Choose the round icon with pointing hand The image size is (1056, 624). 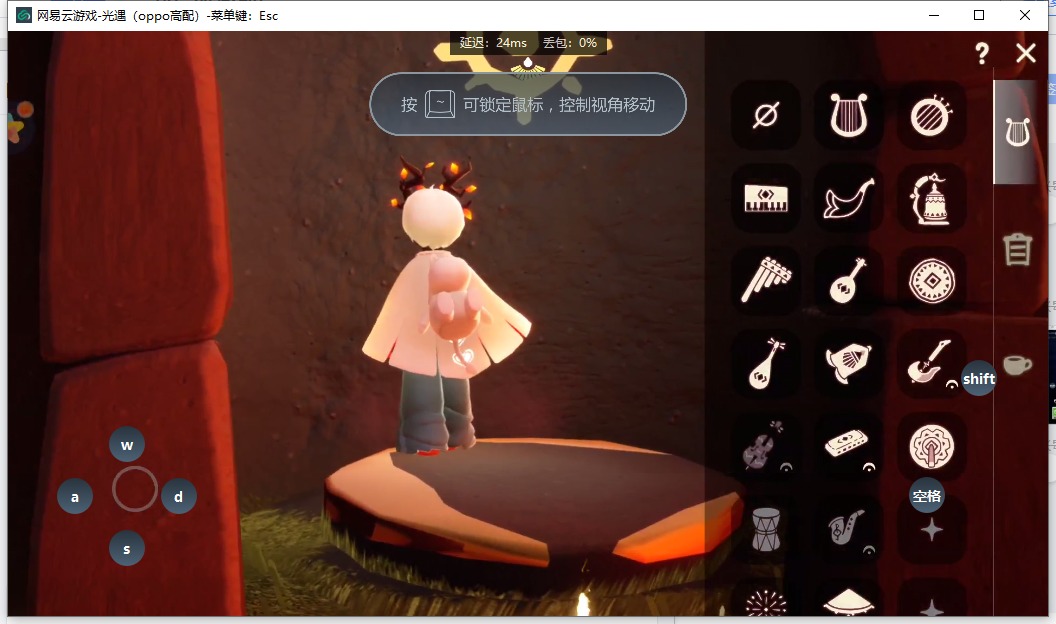click(931, 446)
